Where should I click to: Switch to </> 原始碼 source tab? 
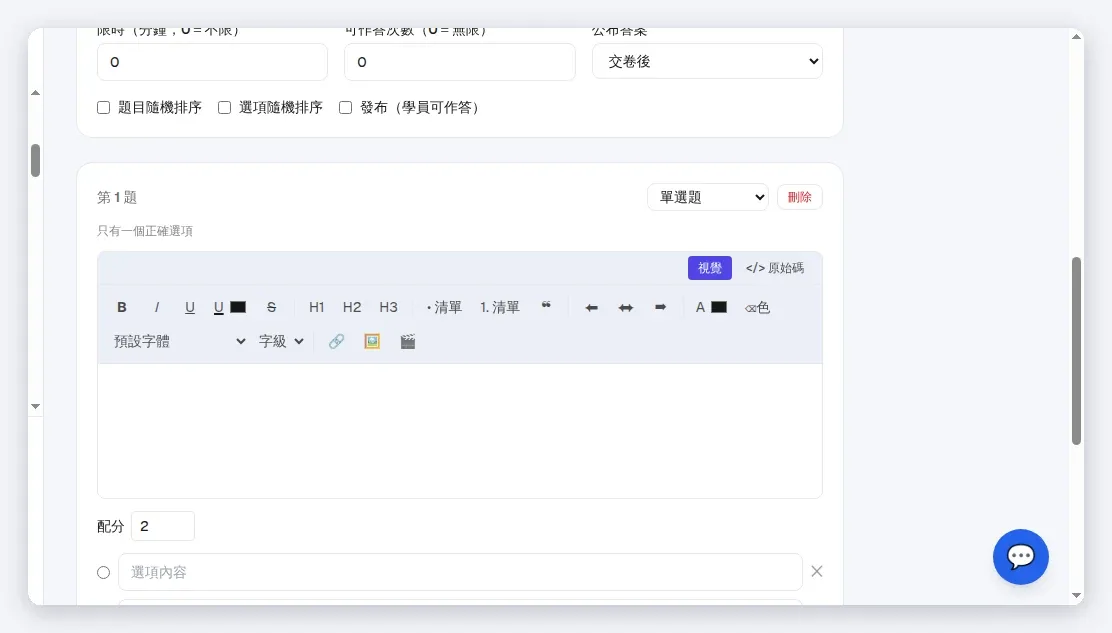tap(774, 268)
